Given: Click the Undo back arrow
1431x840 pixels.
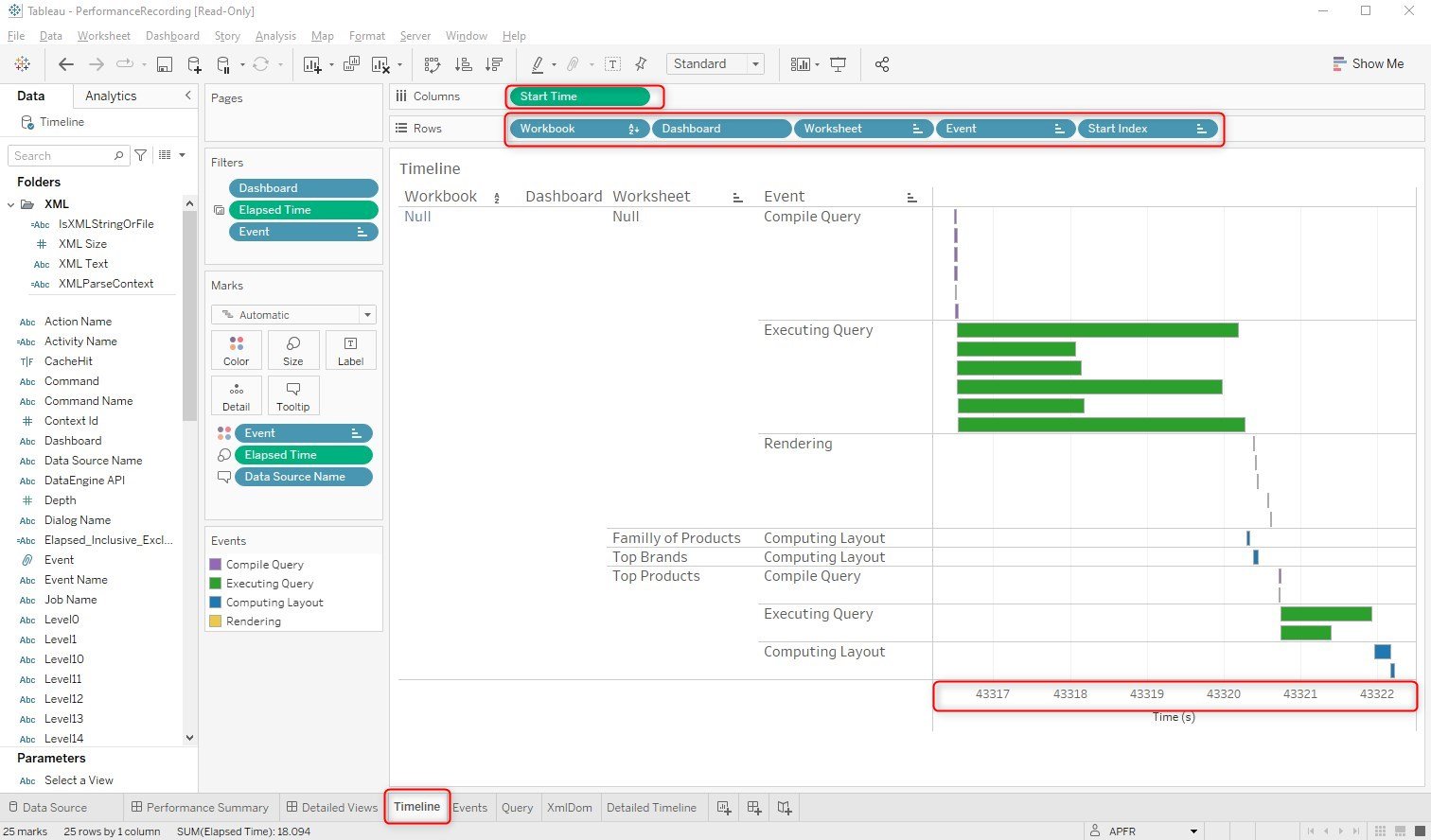Looking at the screenshot, I should (x=65, y=64).
